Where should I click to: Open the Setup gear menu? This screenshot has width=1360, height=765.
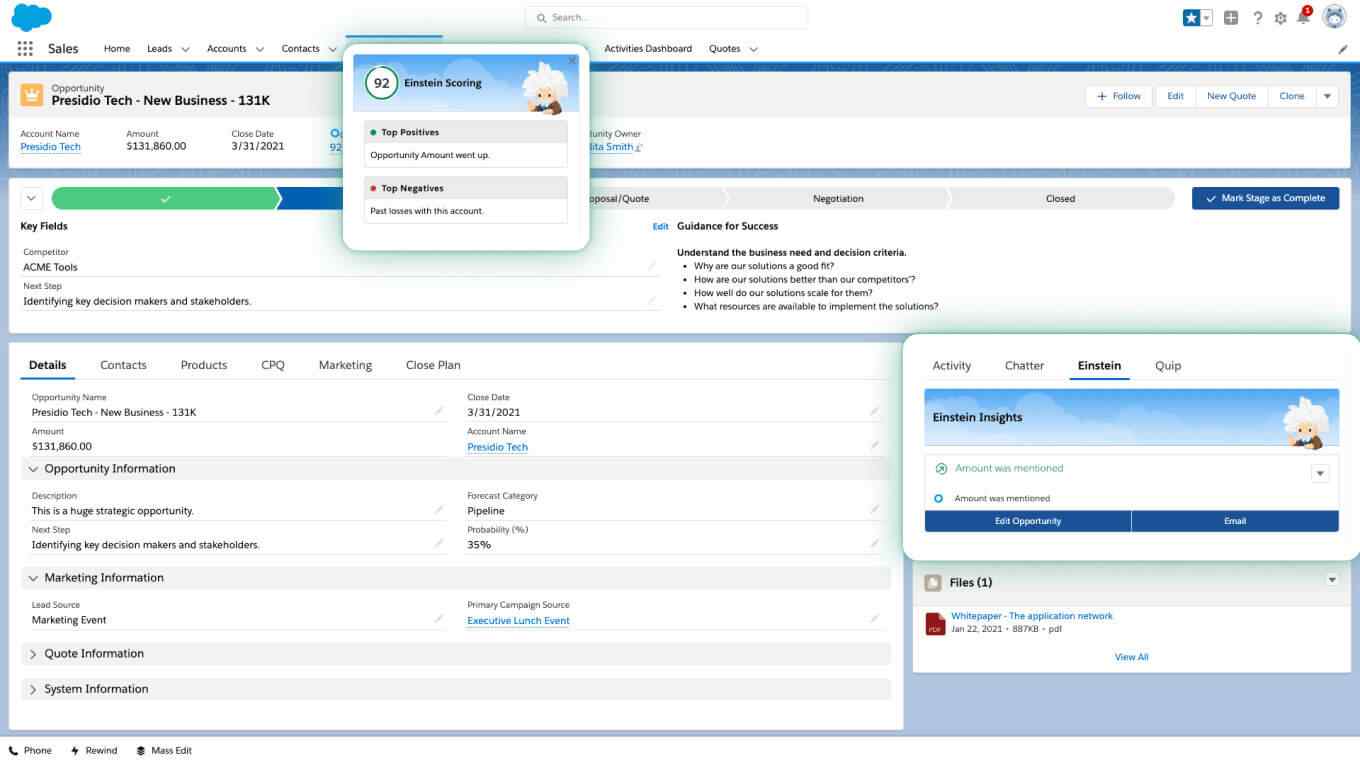point(1280,18)
